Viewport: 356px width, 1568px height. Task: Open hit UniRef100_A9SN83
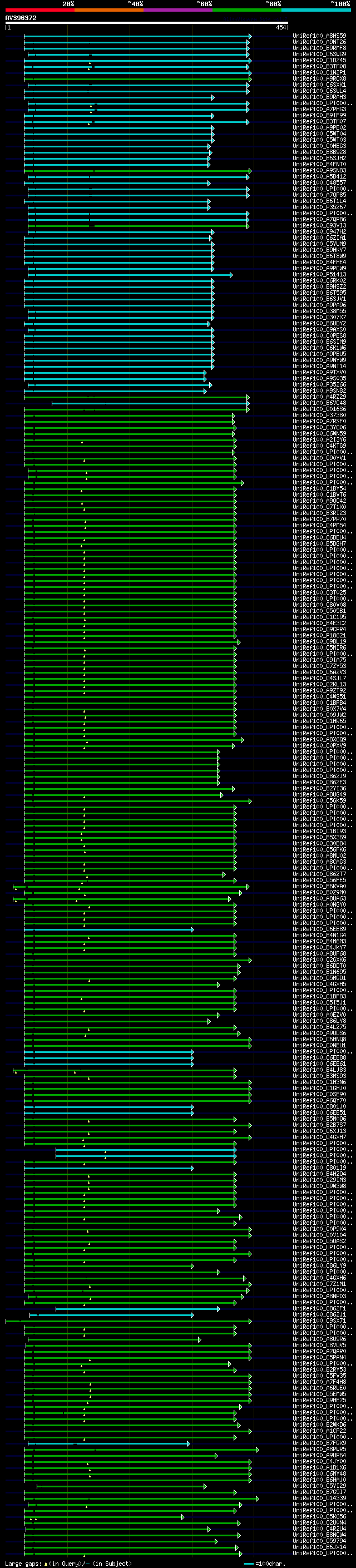pyautogui.click(x=319, y=170)
